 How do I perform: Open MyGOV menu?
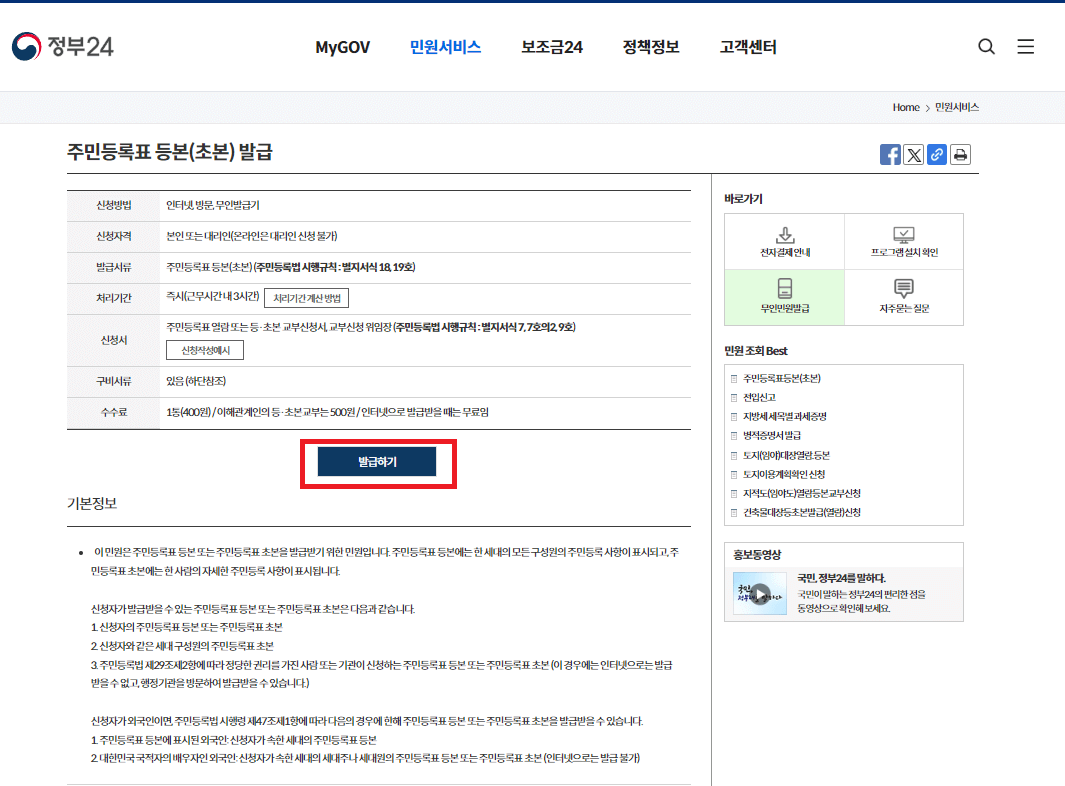tap(342, 47)
